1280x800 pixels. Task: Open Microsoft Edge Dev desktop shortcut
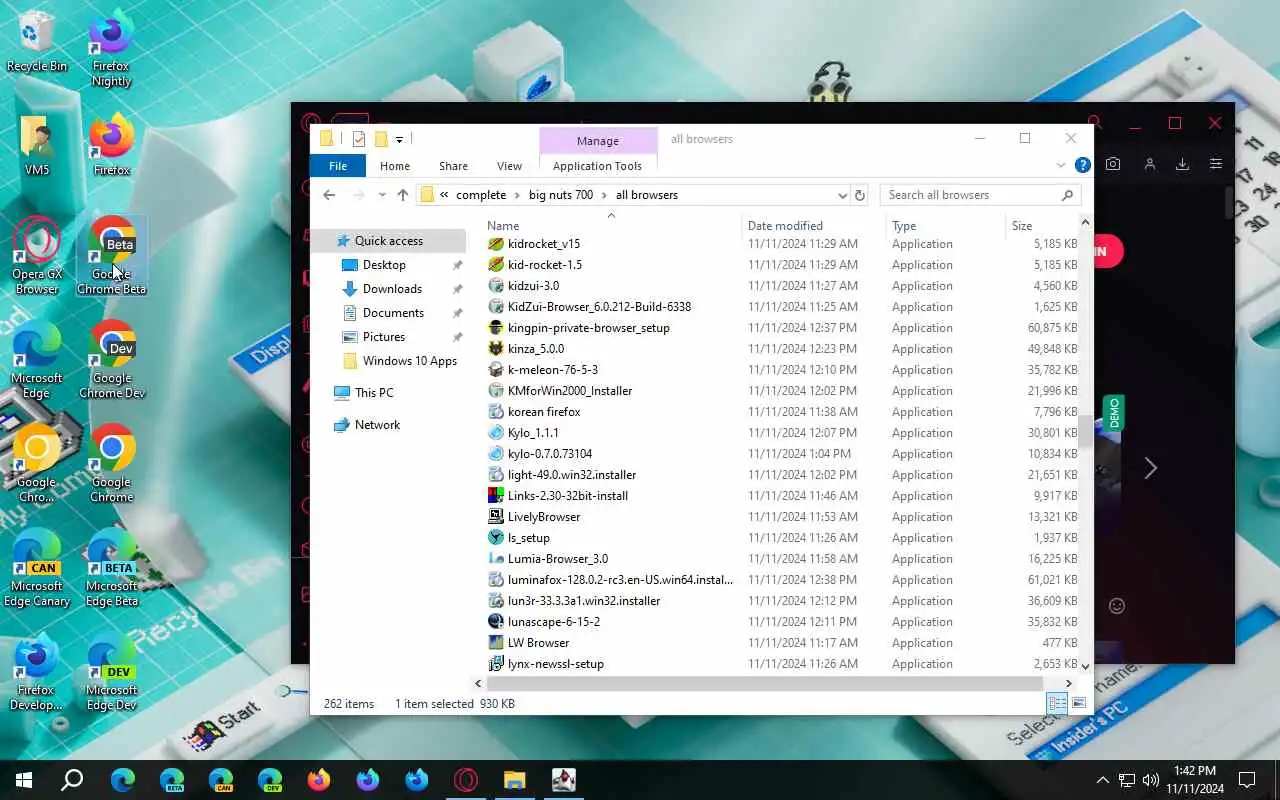coord(112,672)
